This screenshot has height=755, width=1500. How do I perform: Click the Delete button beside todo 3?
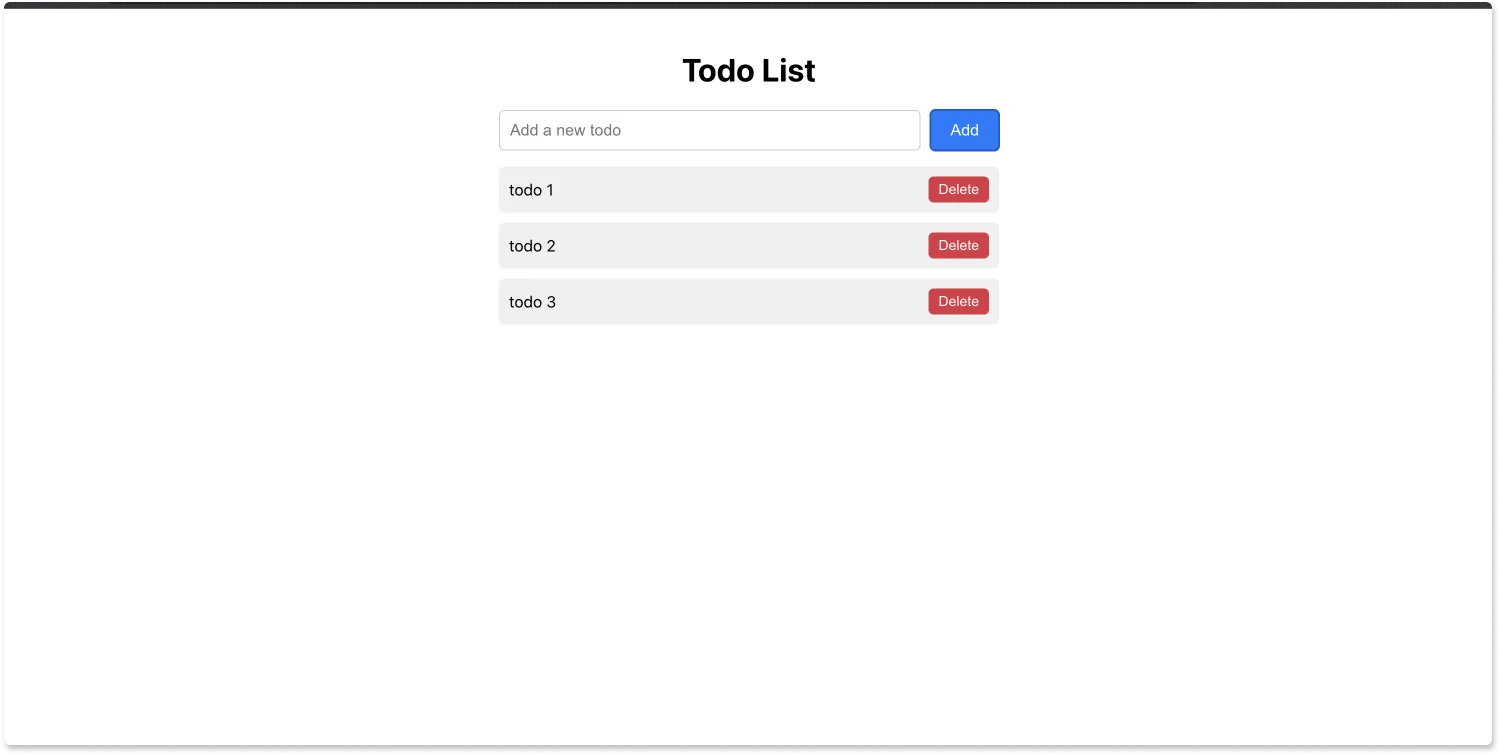tap(957, 301)
